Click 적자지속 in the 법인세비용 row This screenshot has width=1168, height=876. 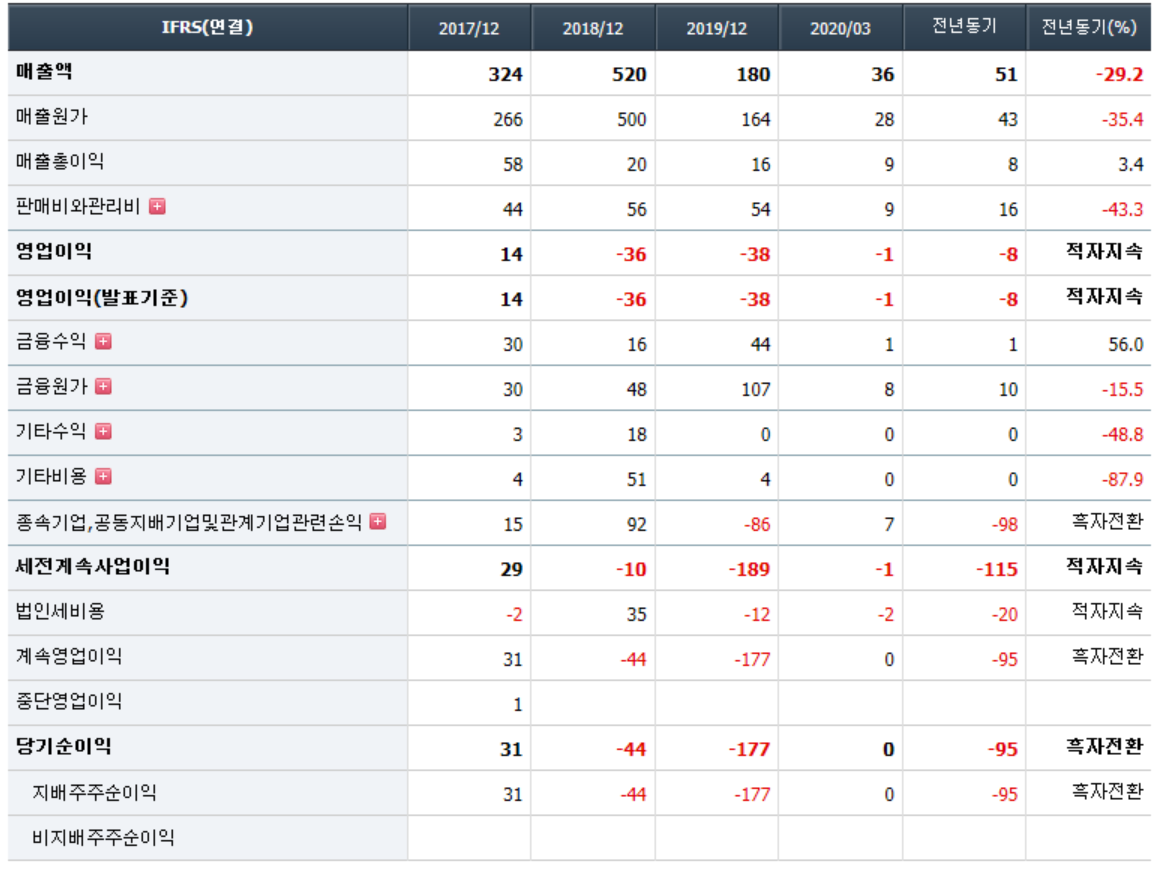1108,612
